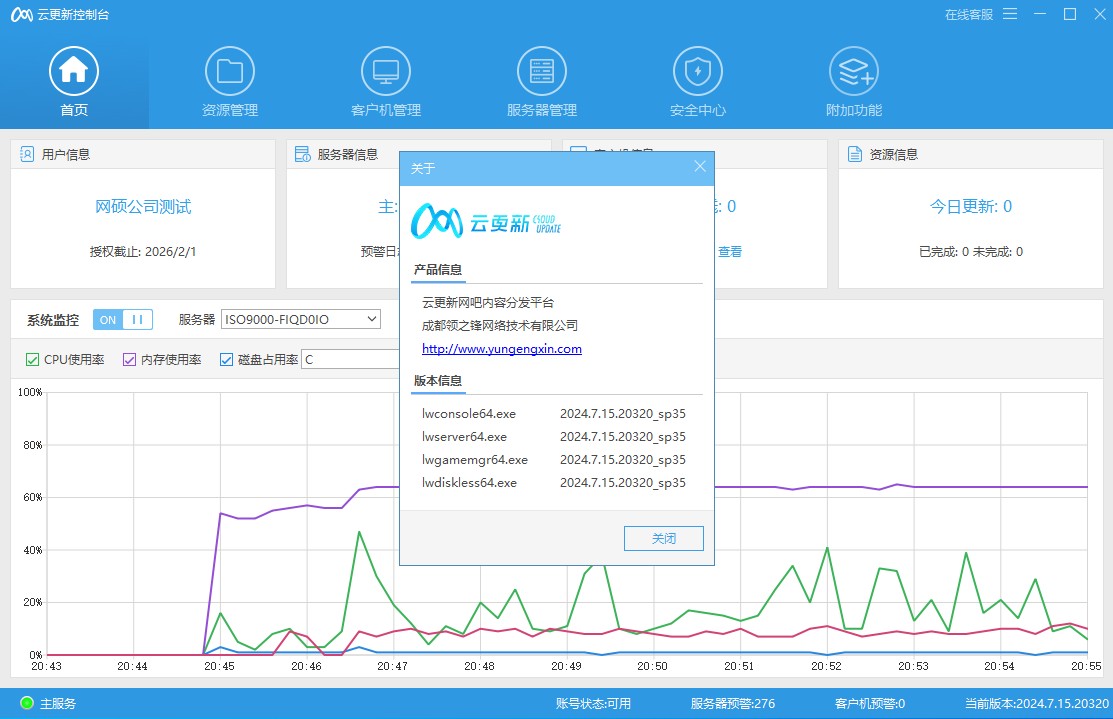Minimize the 云更新控制台 window
Screen dimensions: 1113x719
(x=1040, y=14)
